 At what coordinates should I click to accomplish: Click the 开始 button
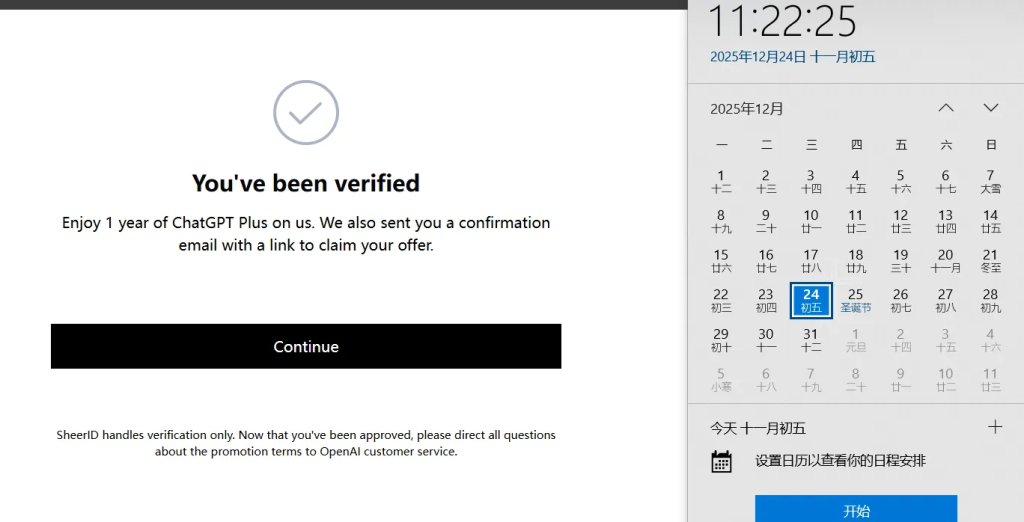[x=856, y=510]
